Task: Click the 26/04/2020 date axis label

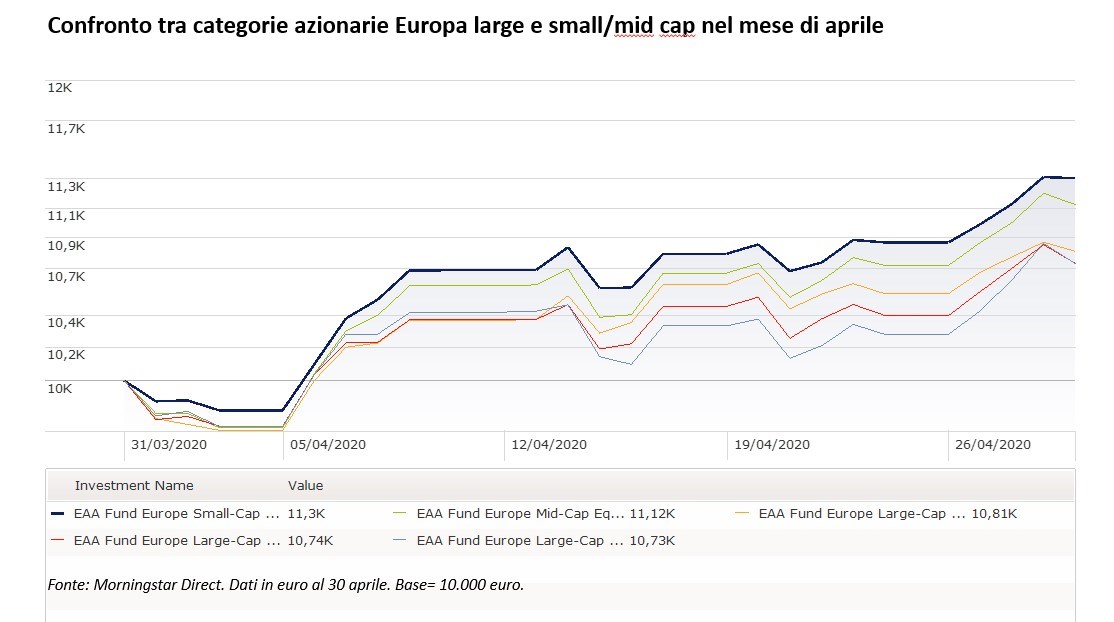Action: (992, 445)
